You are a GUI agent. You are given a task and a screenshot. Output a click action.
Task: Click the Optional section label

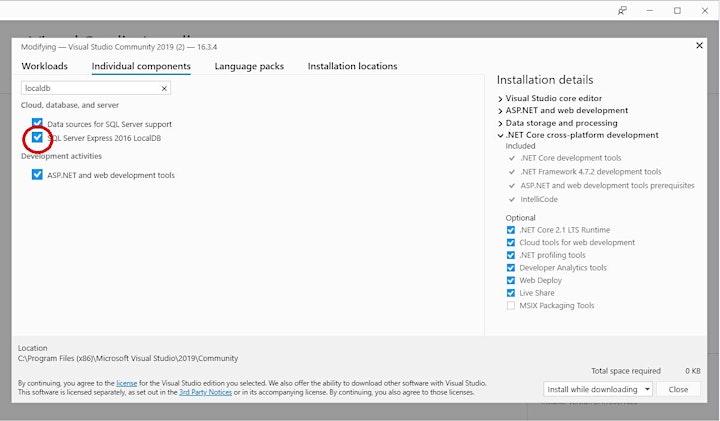point(520,218)
